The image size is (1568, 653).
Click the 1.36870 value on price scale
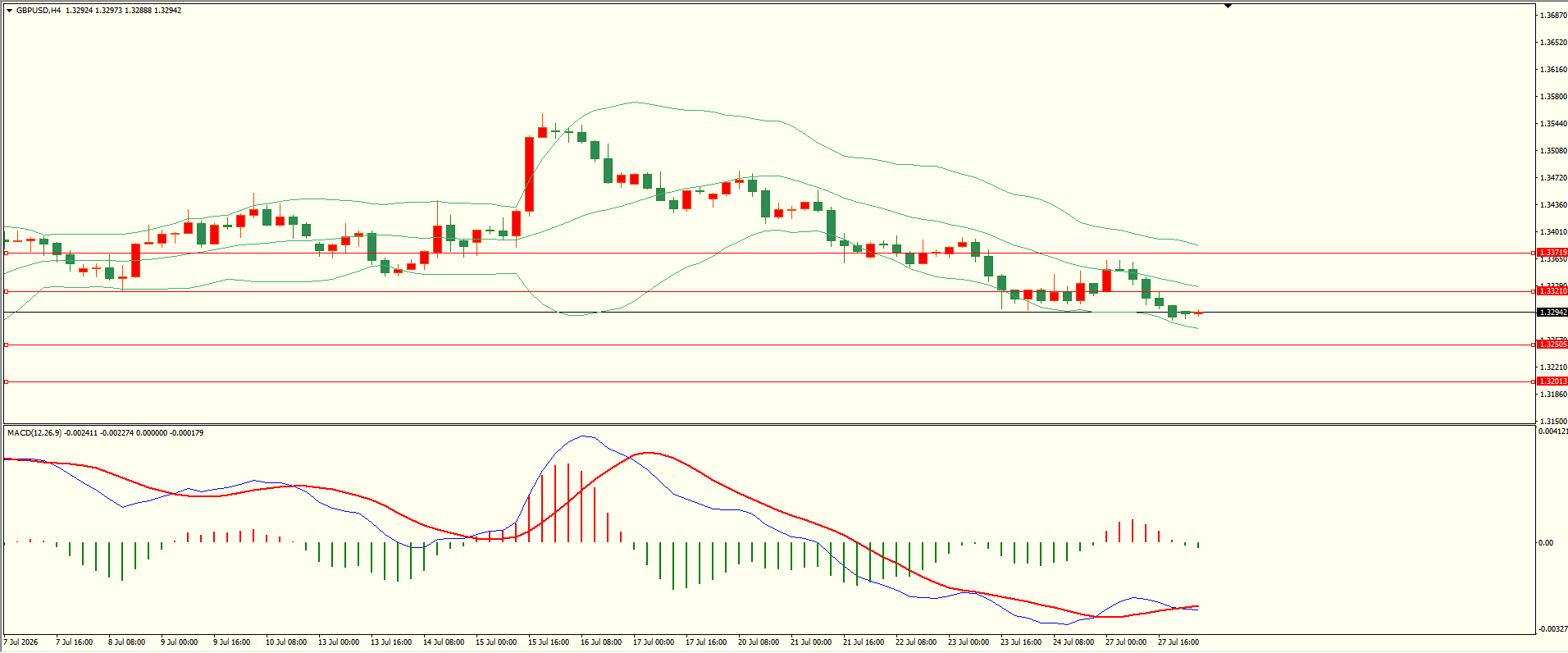click(x=1553, y=16)
